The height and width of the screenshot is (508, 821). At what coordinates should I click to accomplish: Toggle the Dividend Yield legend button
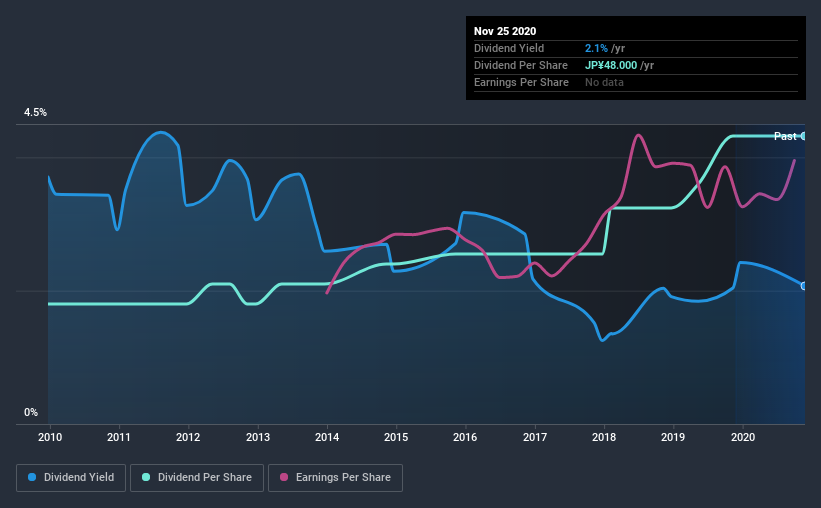point(71,478)
